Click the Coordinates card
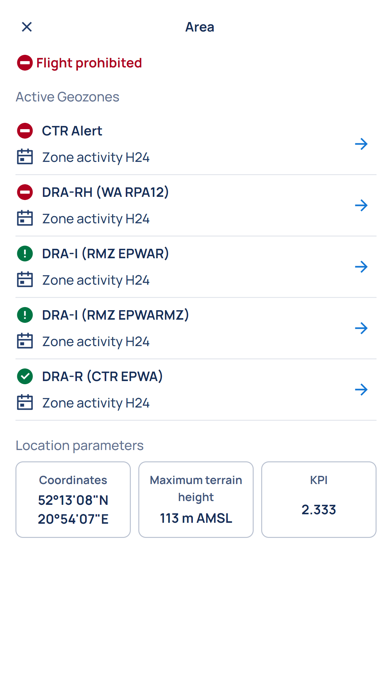Screen dimensions: 392x696 click(73, 499)
